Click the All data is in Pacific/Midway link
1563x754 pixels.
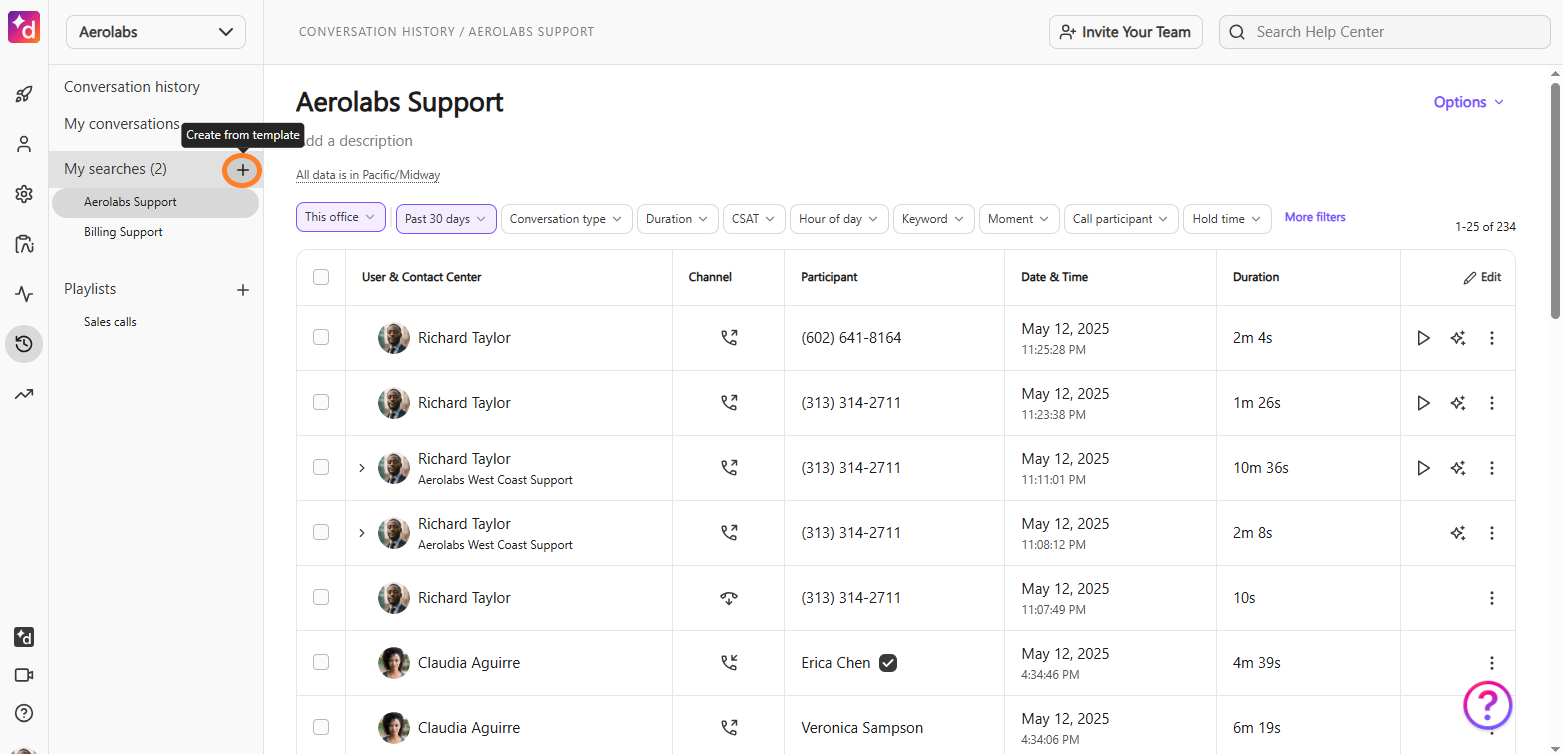pos(368,175)
